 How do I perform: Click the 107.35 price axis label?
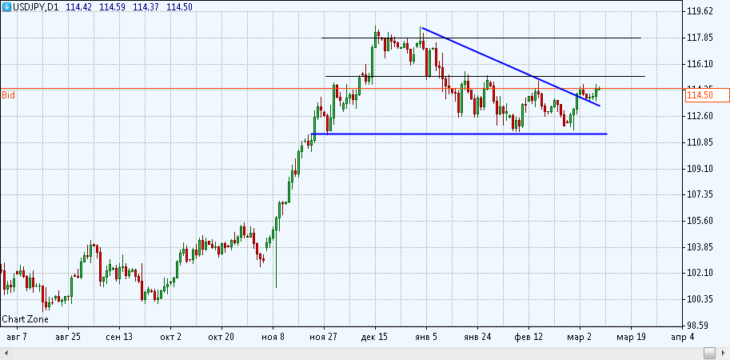pyautogui.click(x=700, y=195)
